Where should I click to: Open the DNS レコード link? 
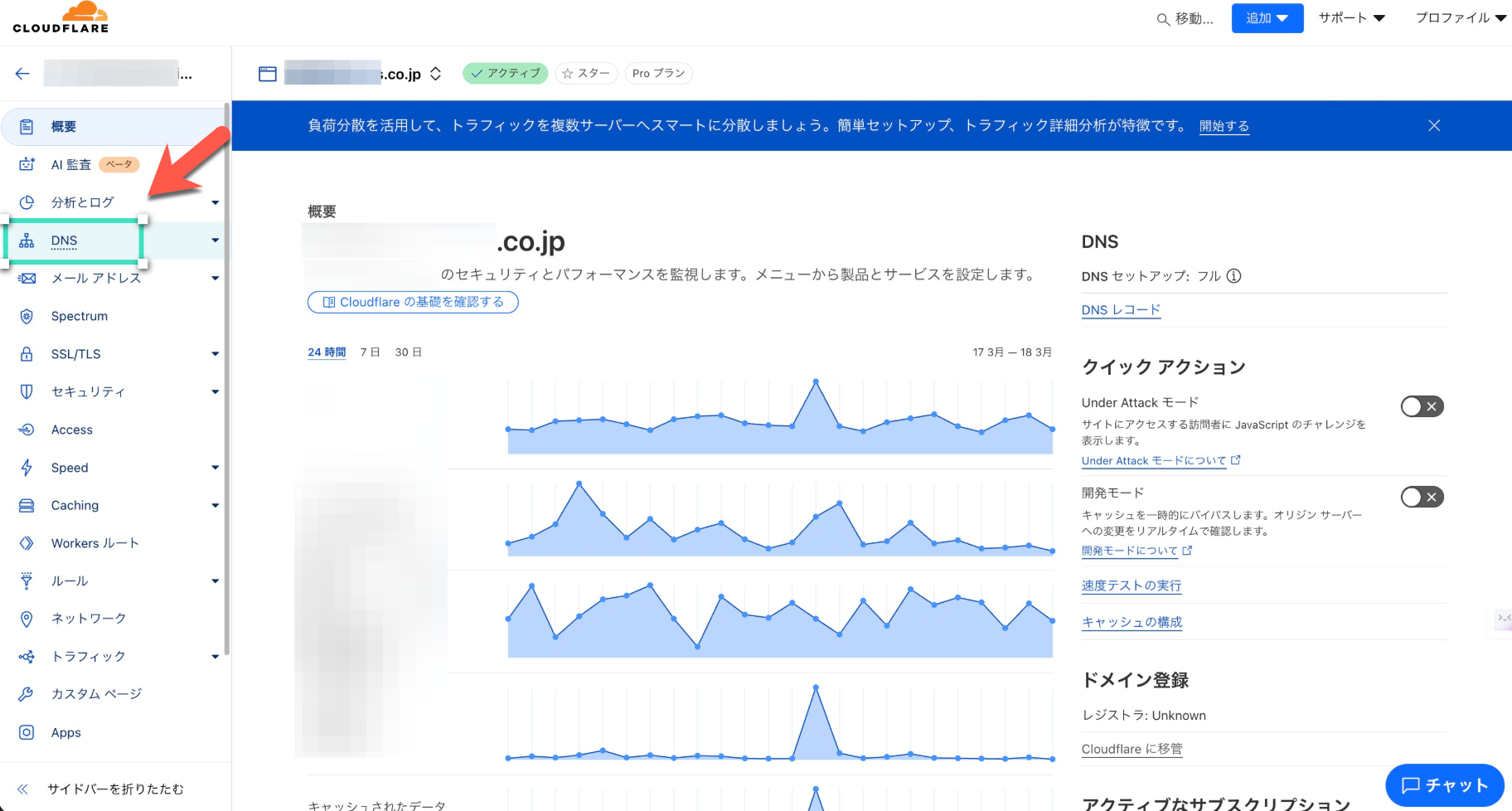point(1121,310)
